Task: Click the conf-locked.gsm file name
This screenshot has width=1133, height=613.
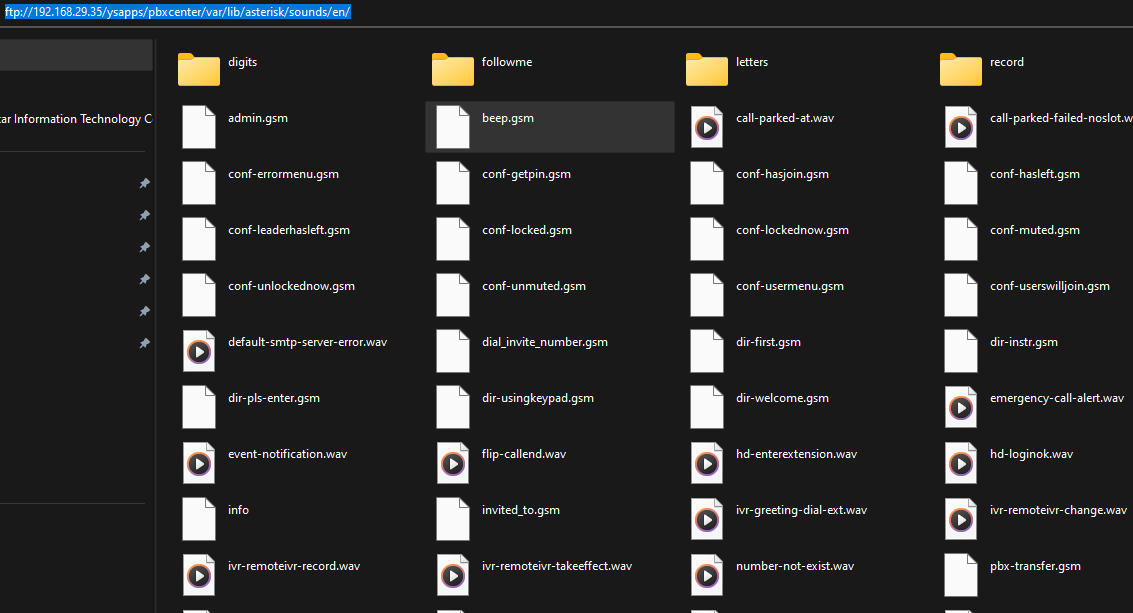Action: point(527,230)
